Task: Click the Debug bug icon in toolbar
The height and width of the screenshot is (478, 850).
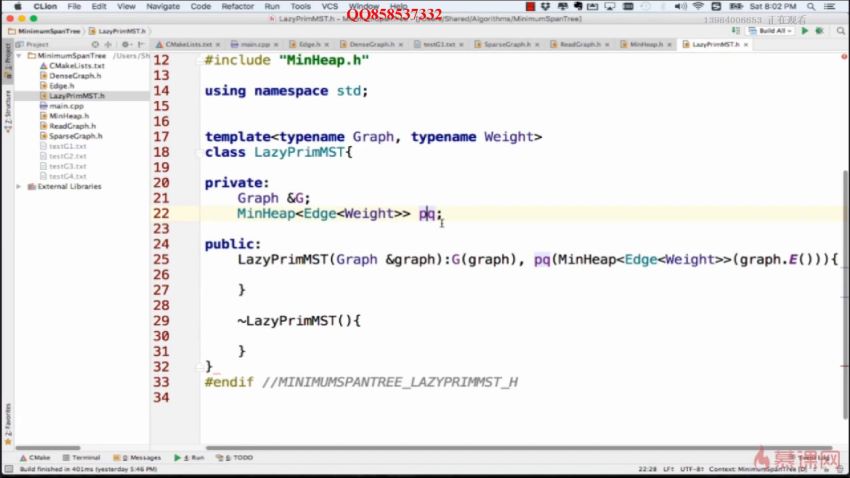Action: (820, 31)
